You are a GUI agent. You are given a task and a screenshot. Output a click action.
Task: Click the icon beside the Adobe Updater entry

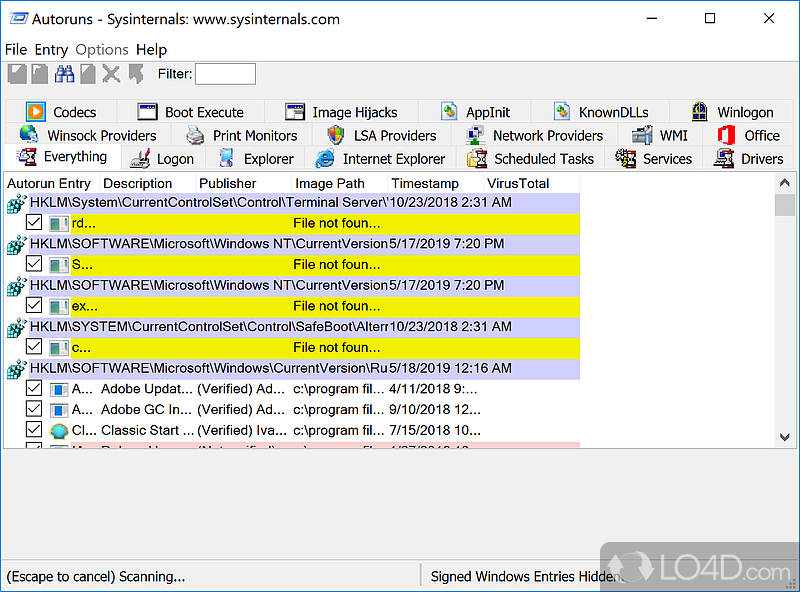[57, 388]
